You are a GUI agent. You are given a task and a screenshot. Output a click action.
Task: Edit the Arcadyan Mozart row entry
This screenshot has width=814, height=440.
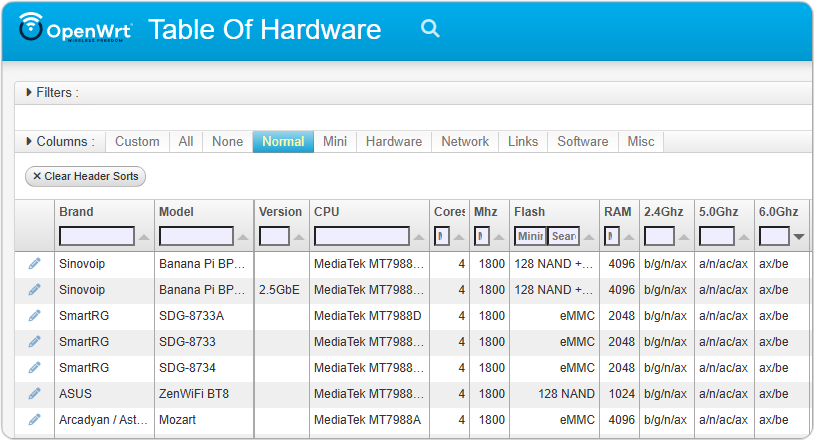[x=35, y=419]
